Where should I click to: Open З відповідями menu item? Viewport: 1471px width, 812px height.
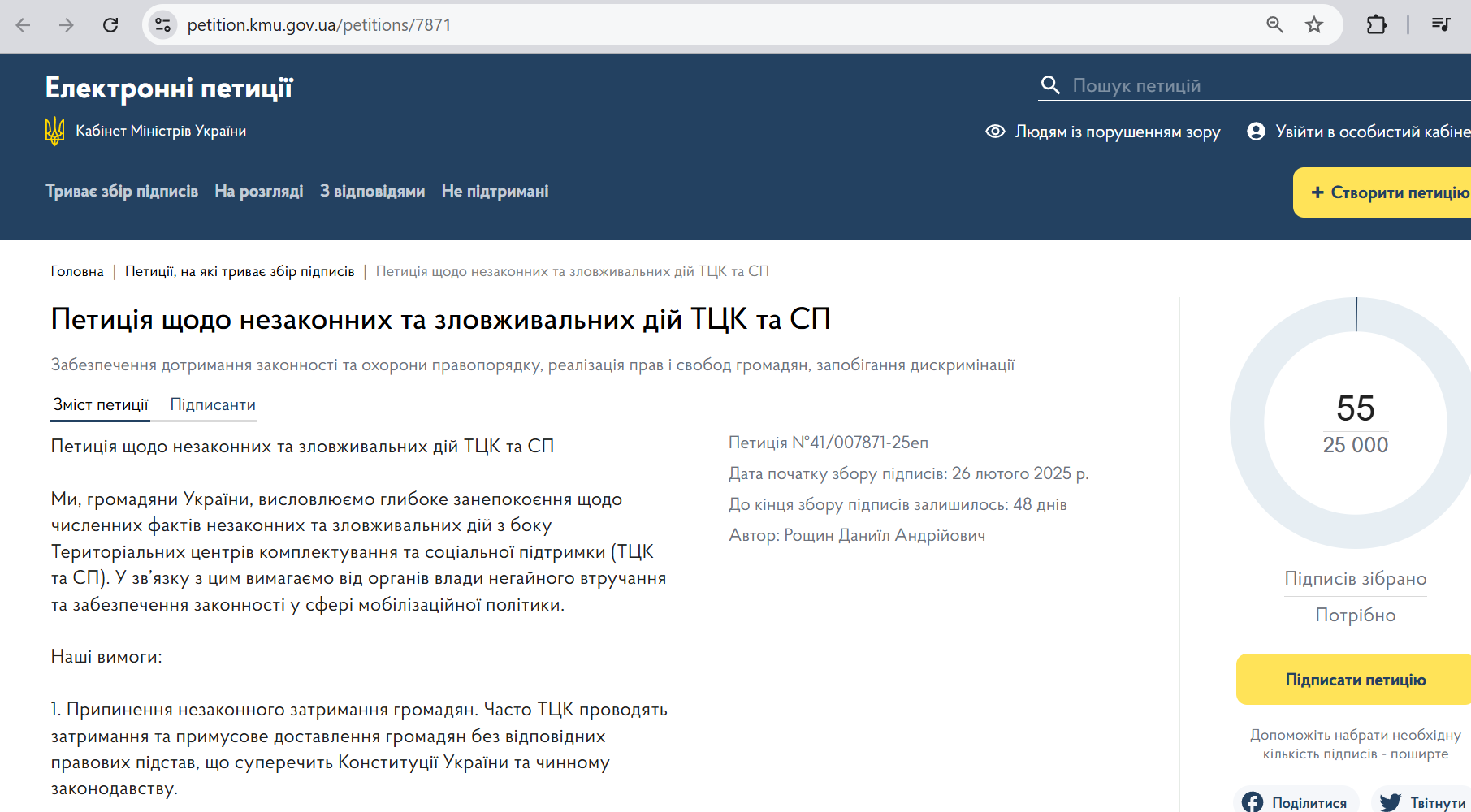(373, 191)
